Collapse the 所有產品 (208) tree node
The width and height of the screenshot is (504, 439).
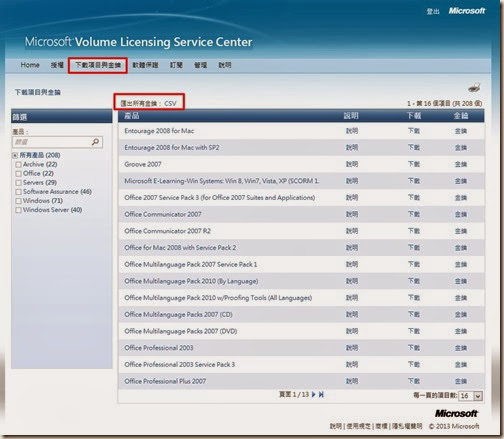tap(15, 155)
